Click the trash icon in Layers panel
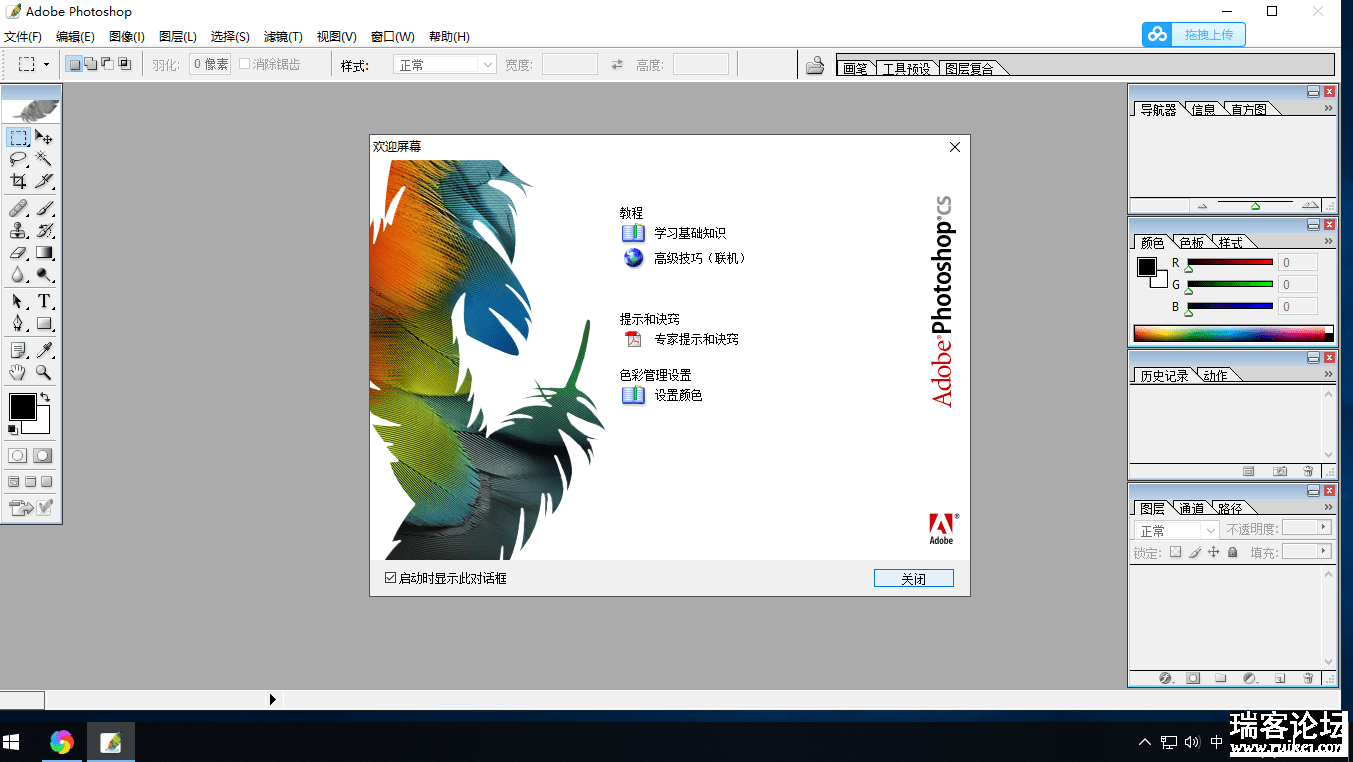 (x=1308, y=678)
